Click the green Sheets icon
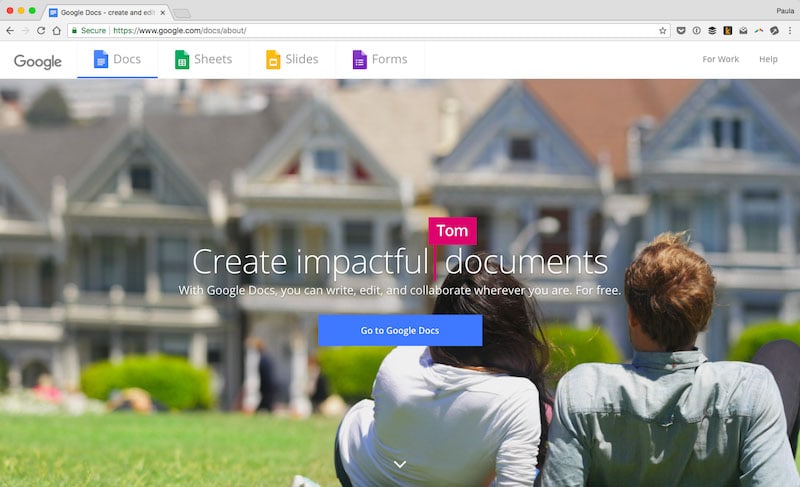 point(182,59)
